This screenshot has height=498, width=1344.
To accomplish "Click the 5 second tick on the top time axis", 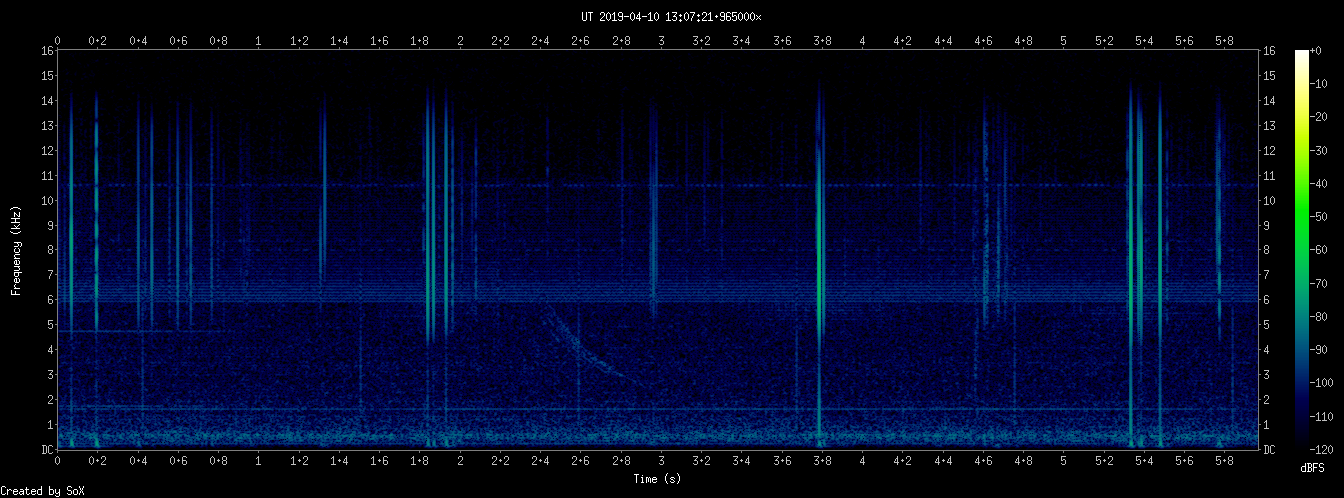I will tap(1063, 41).
